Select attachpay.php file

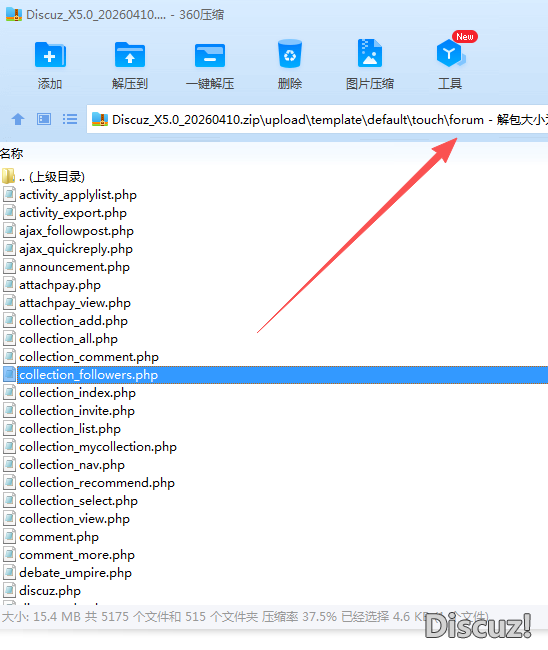point(60,285)
